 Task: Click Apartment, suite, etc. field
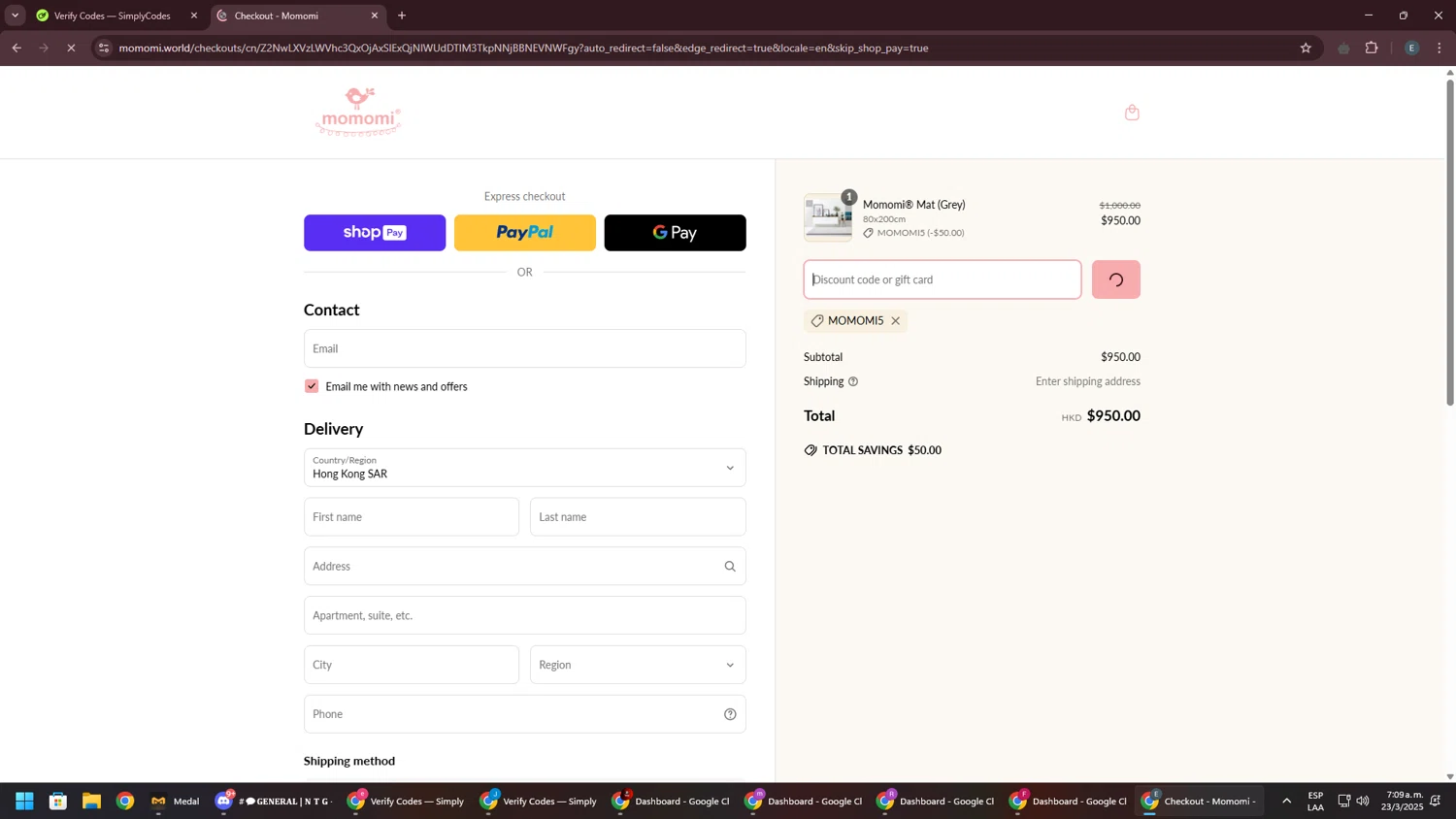point(525,615)
